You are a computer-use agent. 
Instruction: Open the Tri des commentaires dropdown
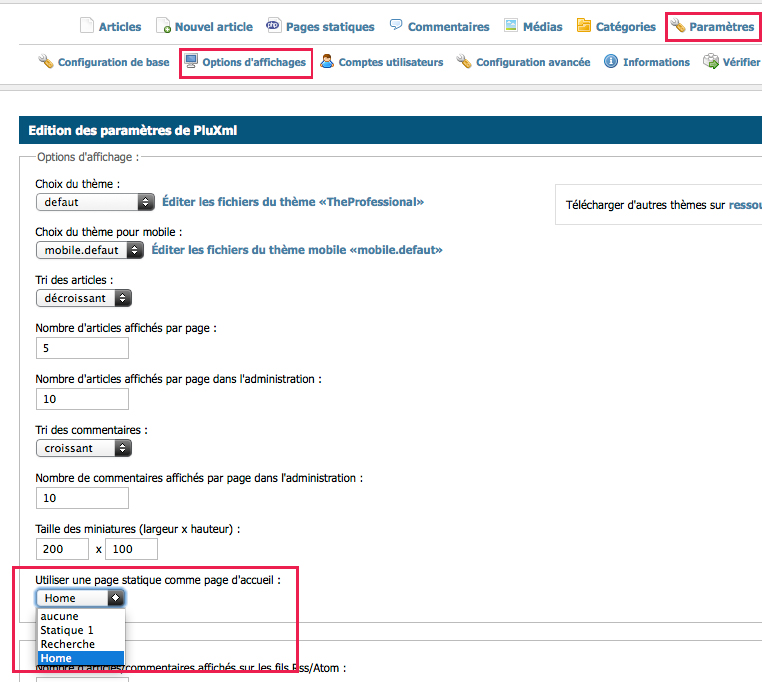click(84, 449)
